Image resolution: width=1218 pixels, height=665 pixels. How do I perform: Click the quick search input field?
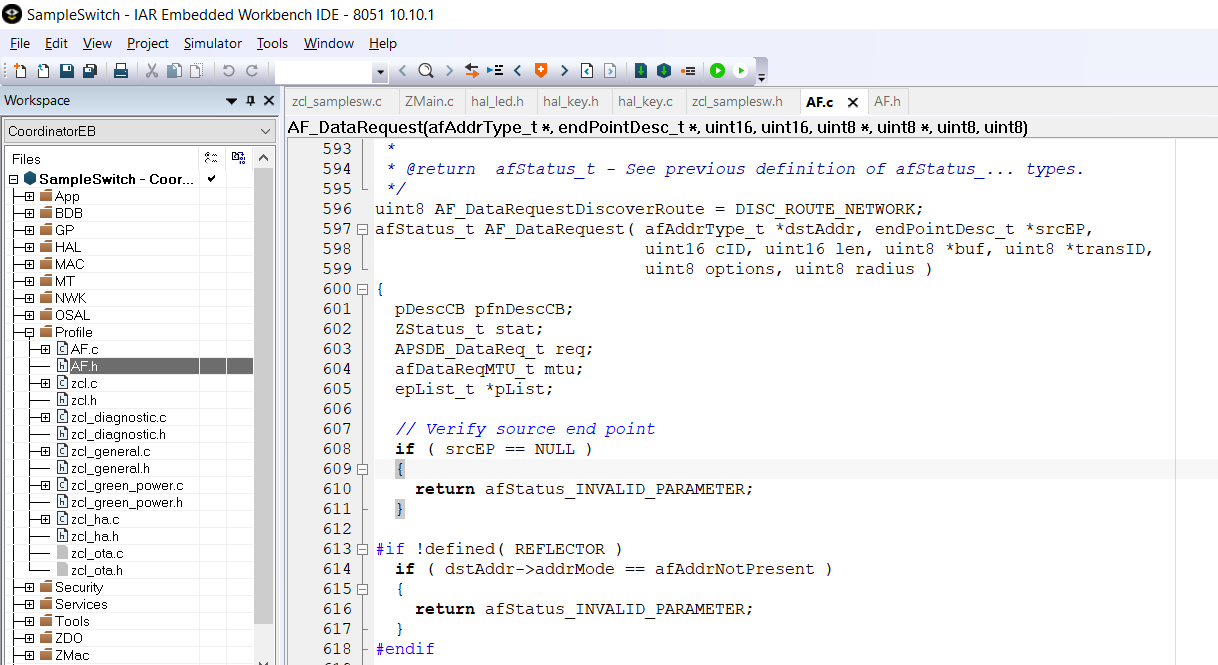[x=324, y=72]
